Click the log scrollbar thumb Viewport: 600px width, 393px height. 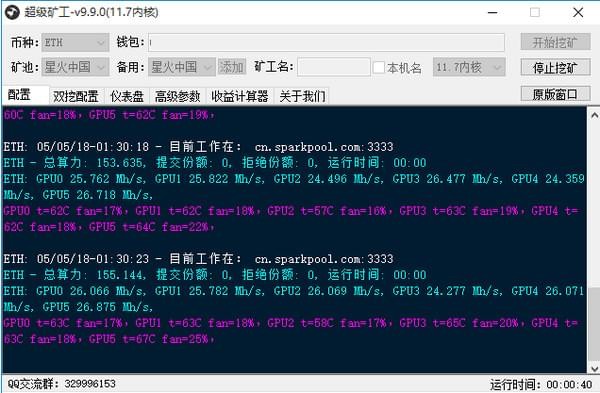tap(594, 323)
